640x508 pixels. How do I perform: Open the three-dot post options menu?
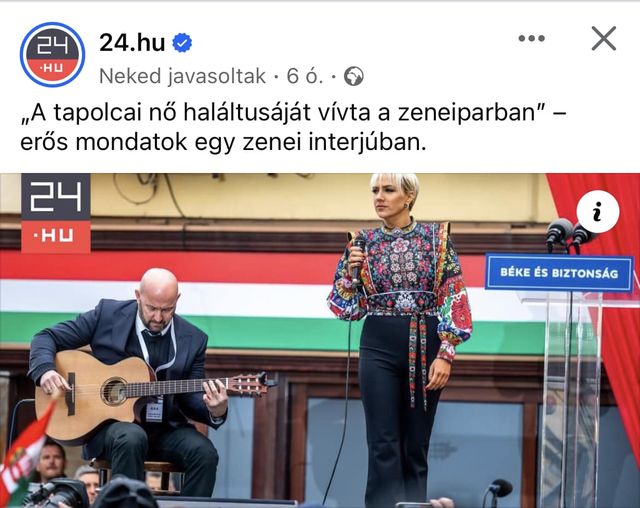point(531,39)
